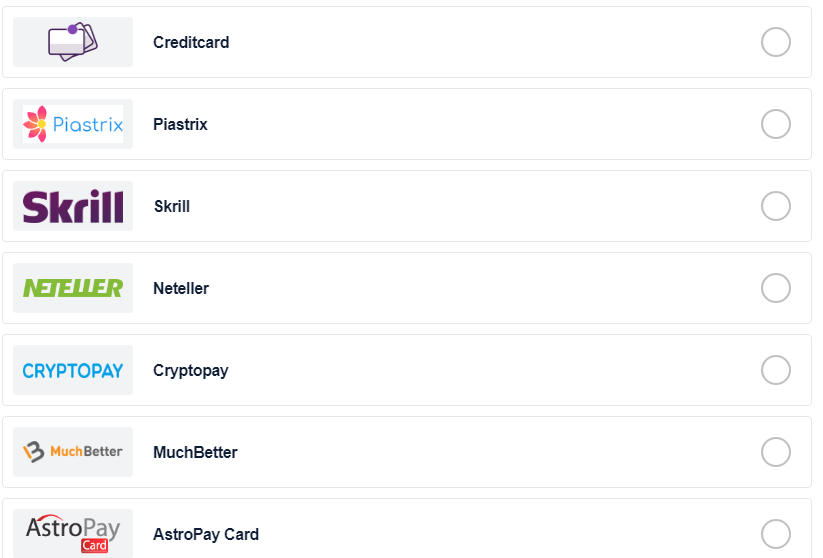Click the Creditcard text label
823x558 pixels.
click(x=191, y=42)
